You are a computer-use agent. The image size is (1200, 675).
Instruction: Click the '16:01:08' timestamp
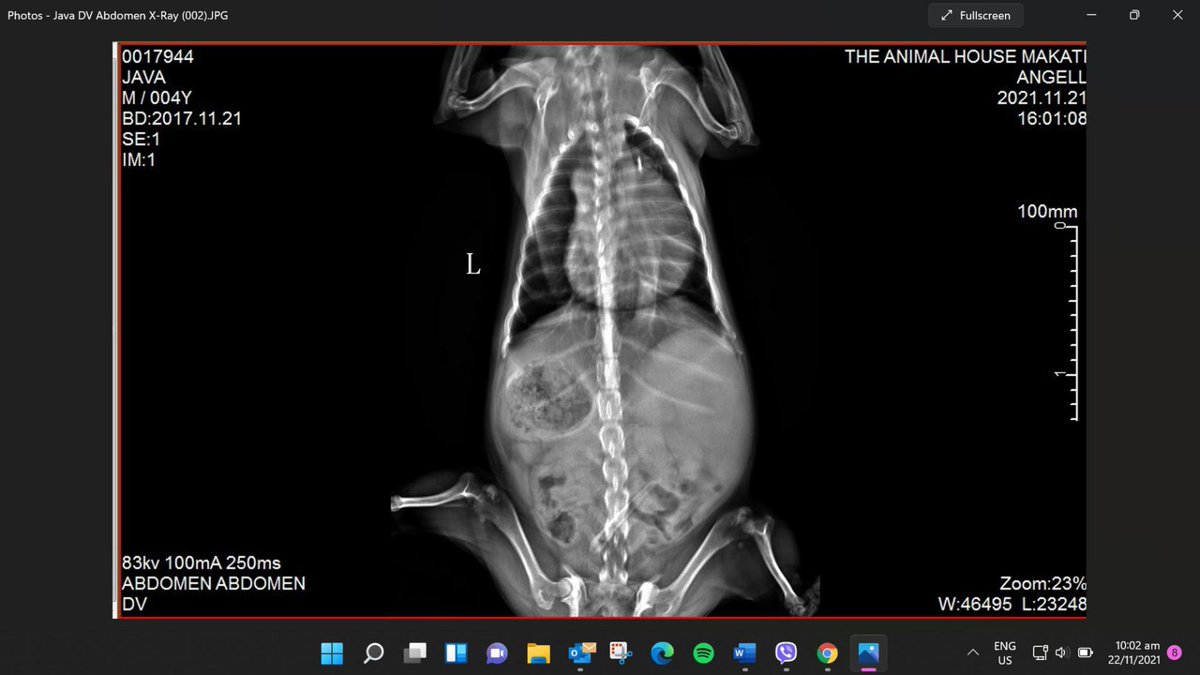pyautogui.click(x=1051, y=118)
